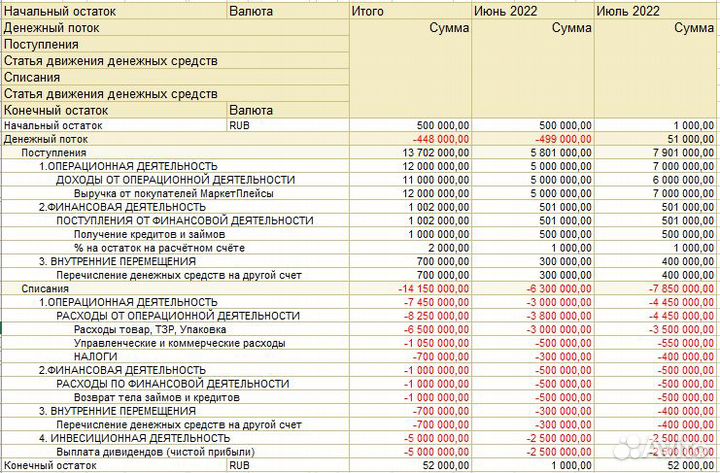Select 'ПОСТУПЛЕНИЯ ОТ ФИНАНСОВОЙ ДЕЯТЕЛЬНОСТИ' row

[360, 220]
